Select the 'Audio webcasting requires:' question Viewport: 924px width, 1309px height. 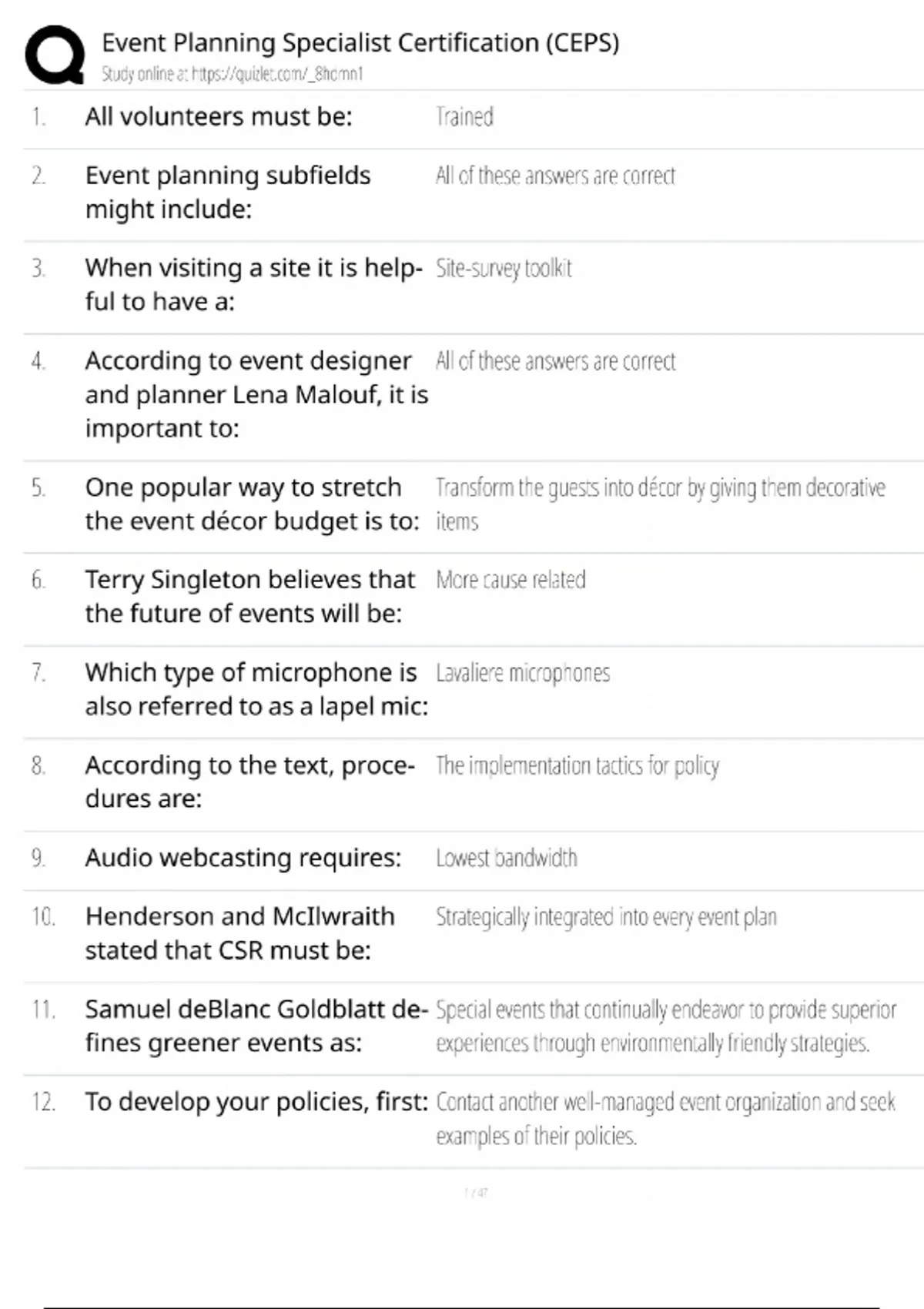click(x=243, y=858)
